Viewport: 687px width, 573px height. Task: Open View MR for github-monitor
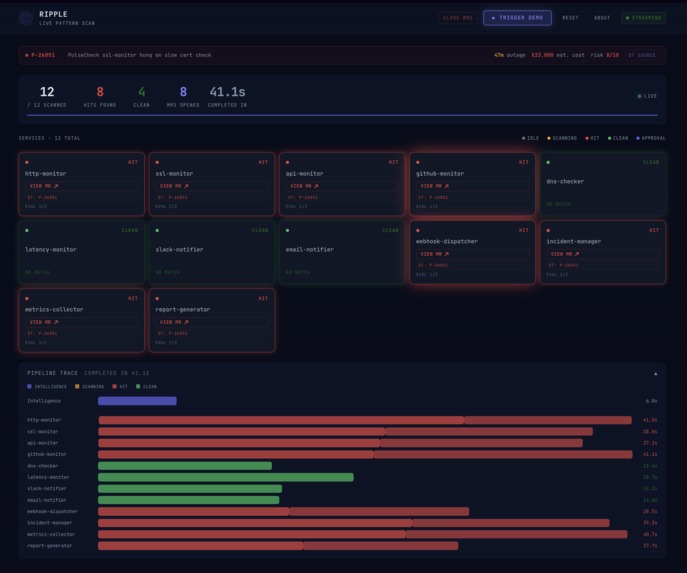point(472,186)
